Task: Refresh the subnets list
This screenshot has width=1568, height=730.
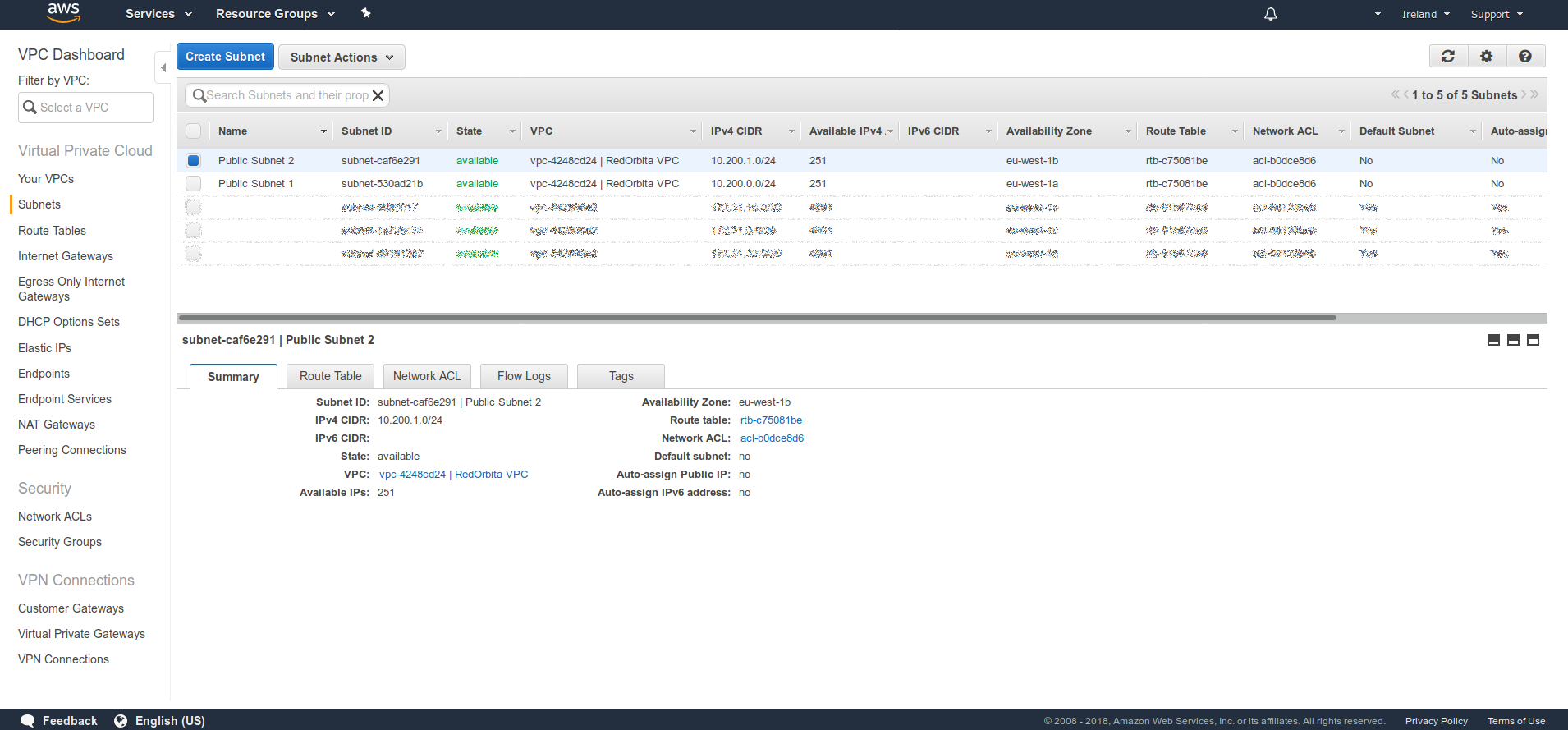Action: coord(1448,56)
